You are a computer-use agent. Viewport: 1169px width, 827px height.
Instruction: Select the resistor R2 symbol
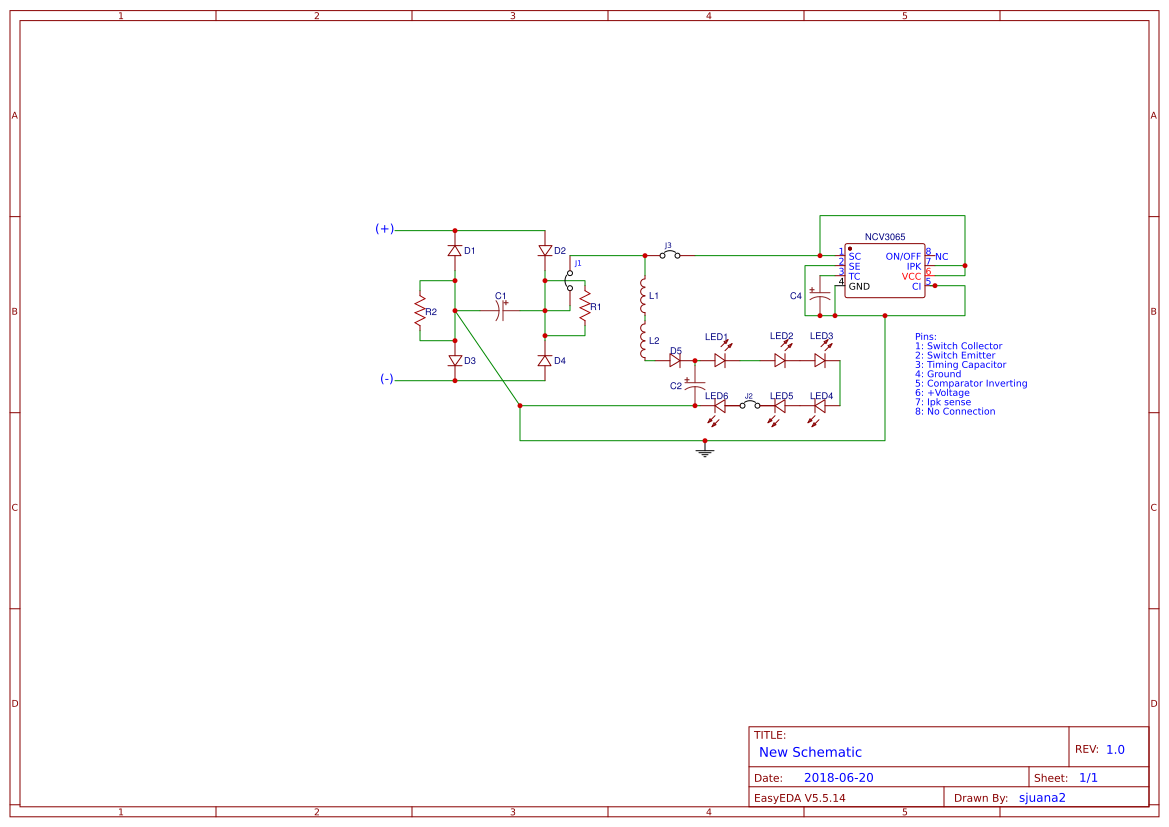pyautogui.click(x=420, y=311)
